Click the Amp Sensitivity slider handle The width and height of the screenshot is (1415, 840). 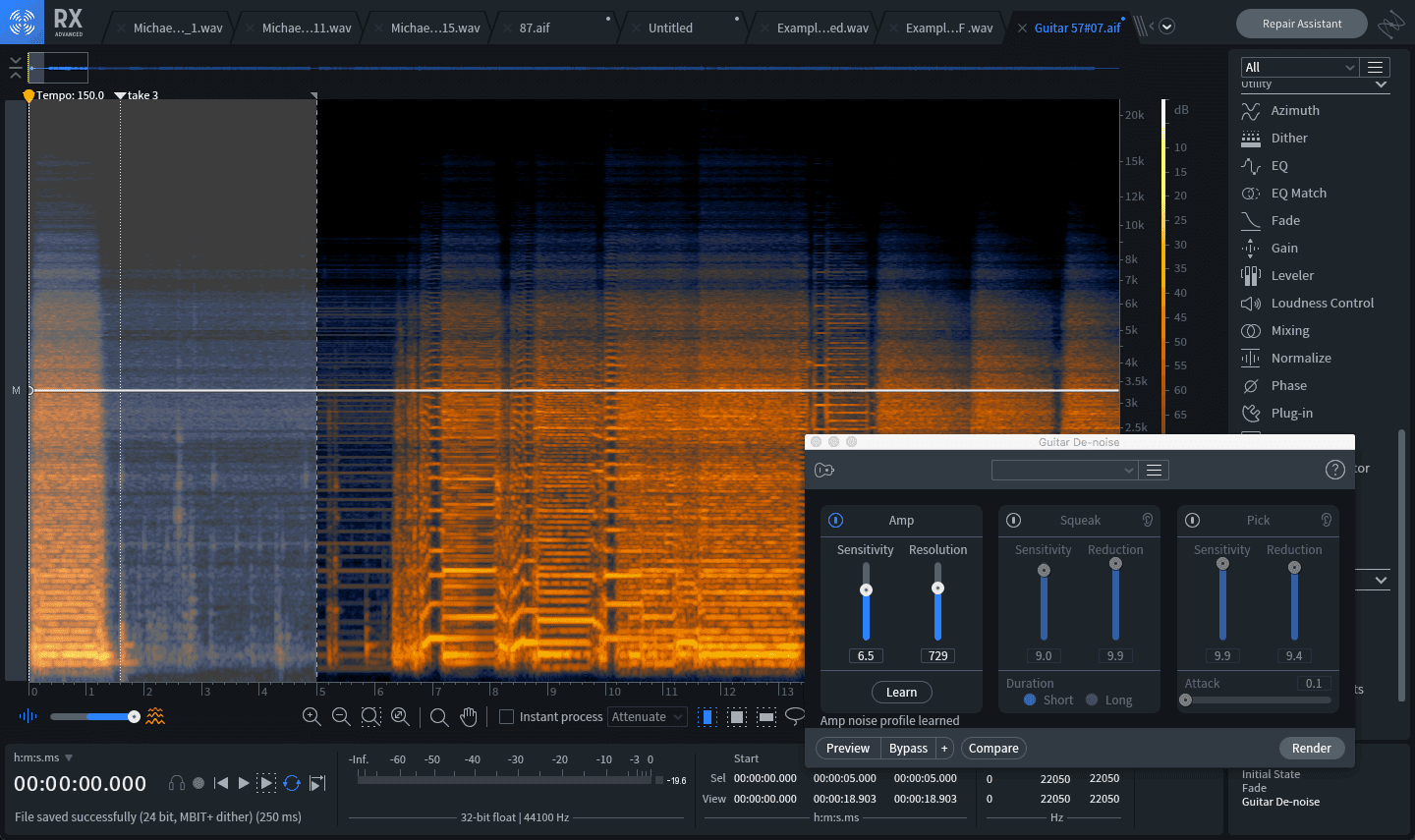point(866,590)
